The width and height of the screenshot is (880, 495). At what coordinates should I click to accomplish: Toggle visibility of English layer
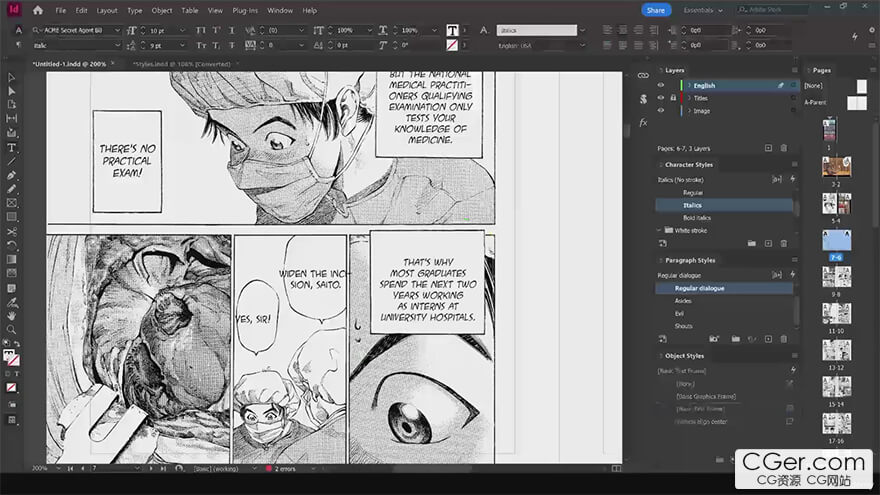pyautogui.click(x=661, y=85)
